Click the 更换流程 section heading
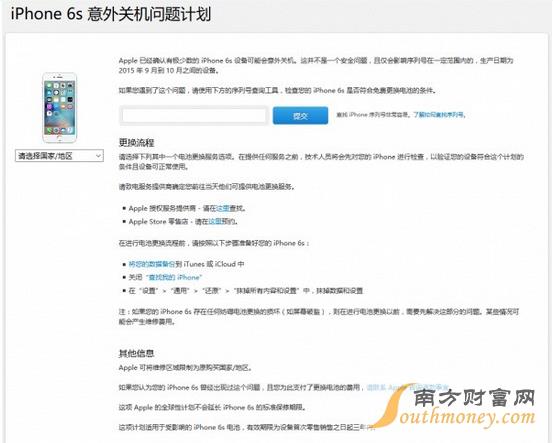Image resolution: width=553 pixels, height=443 pixels. click(x=136, y=142)
